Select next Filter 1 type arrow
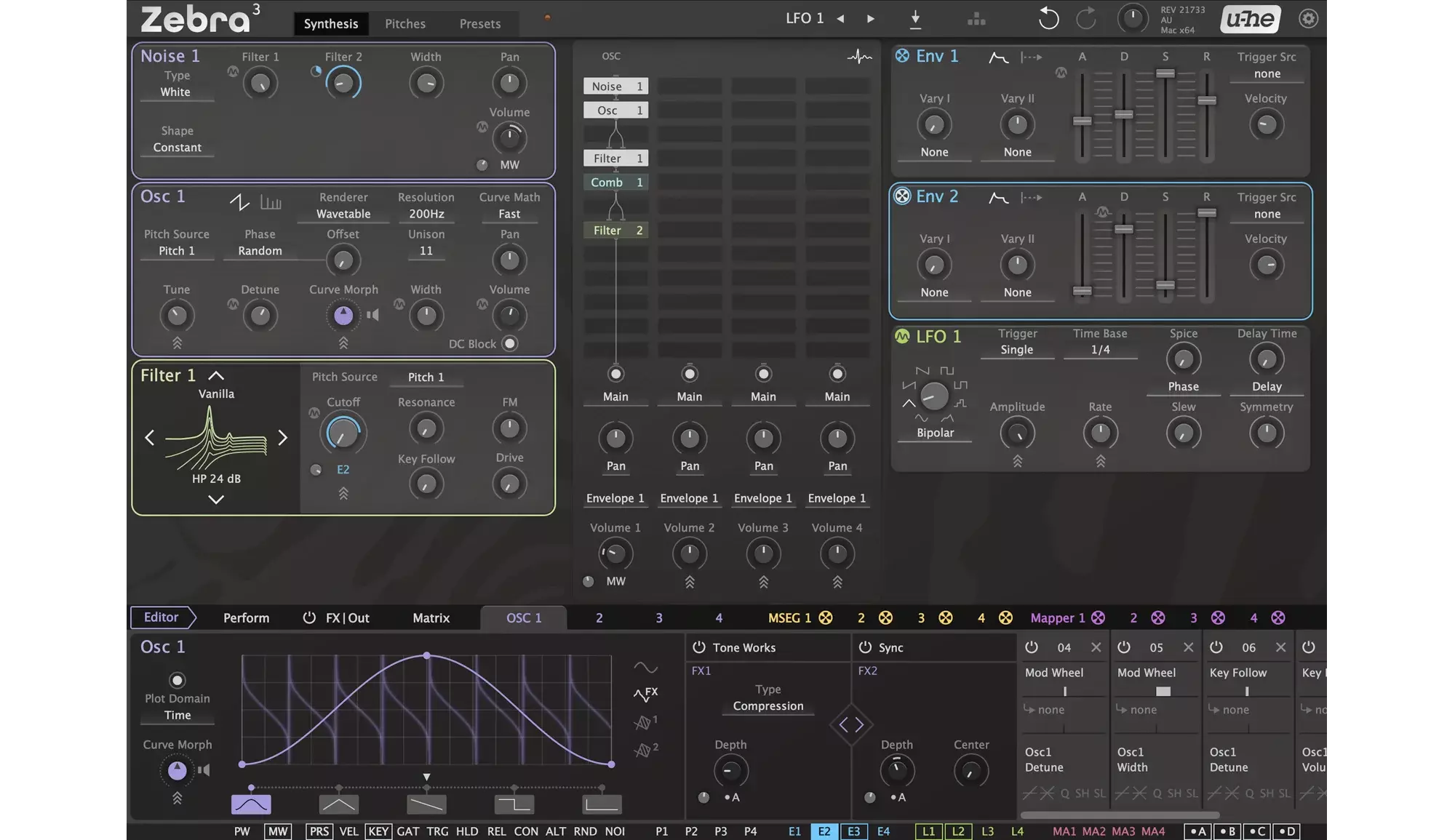The image size is (1455, 840). (282, 437)
